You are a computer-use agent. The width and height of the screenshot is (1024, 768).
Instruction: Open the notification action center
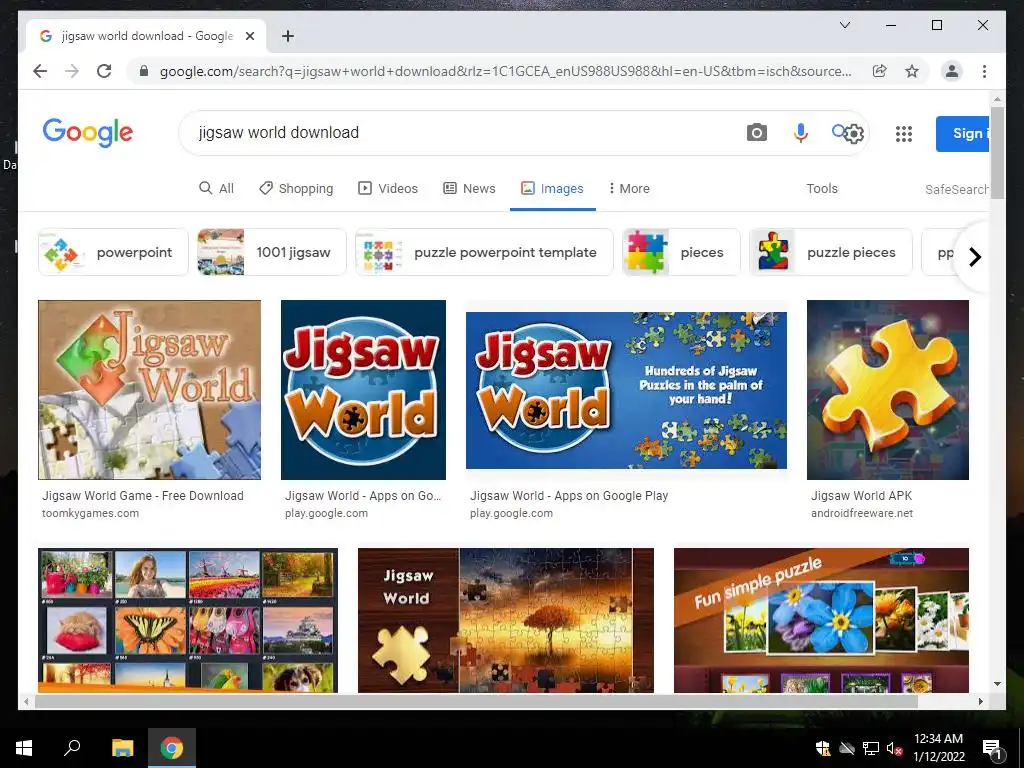click(991, 748)
